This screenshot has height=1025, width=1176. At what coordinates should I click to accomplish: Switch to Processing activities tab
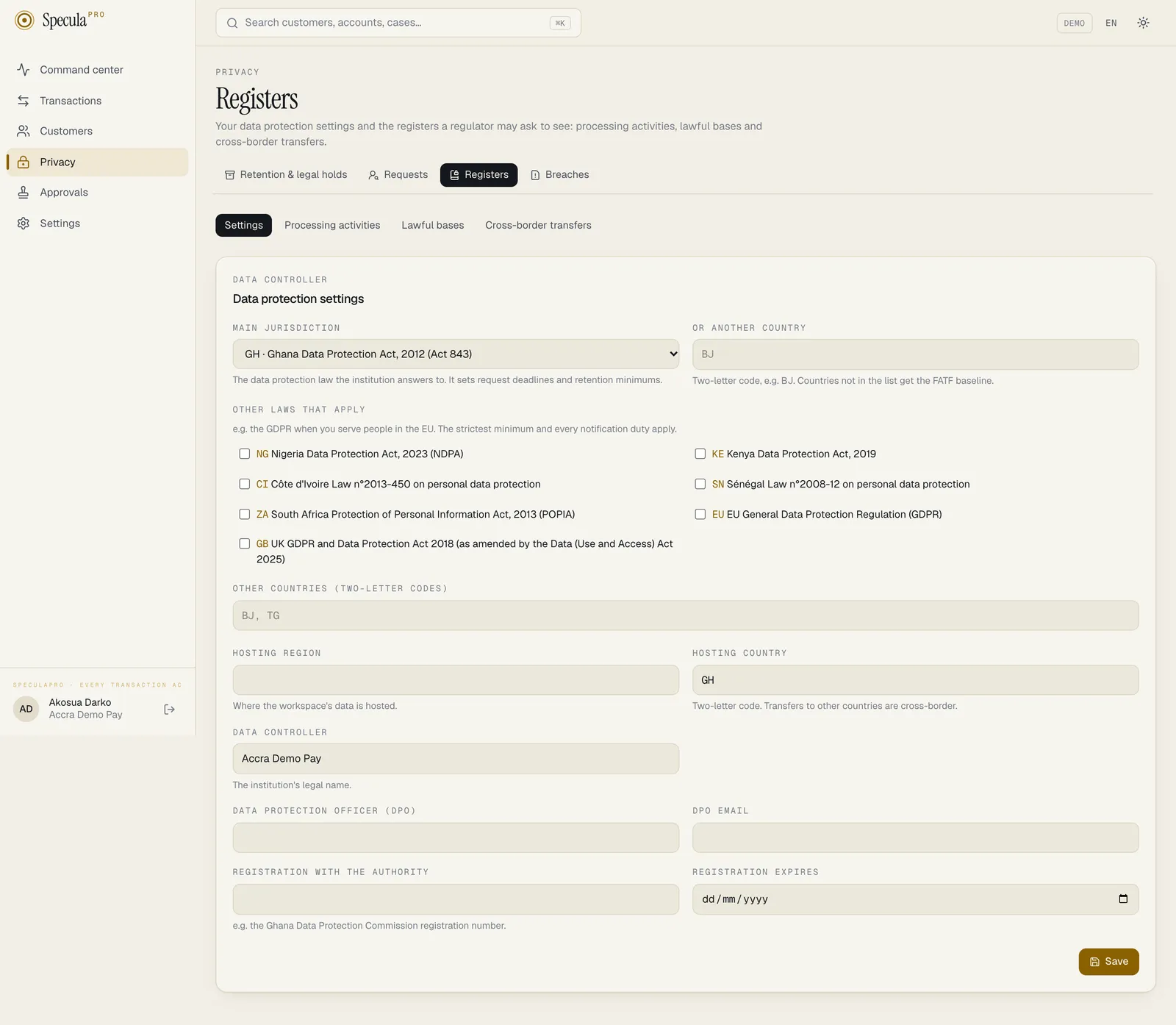click(x=332, y=225)
